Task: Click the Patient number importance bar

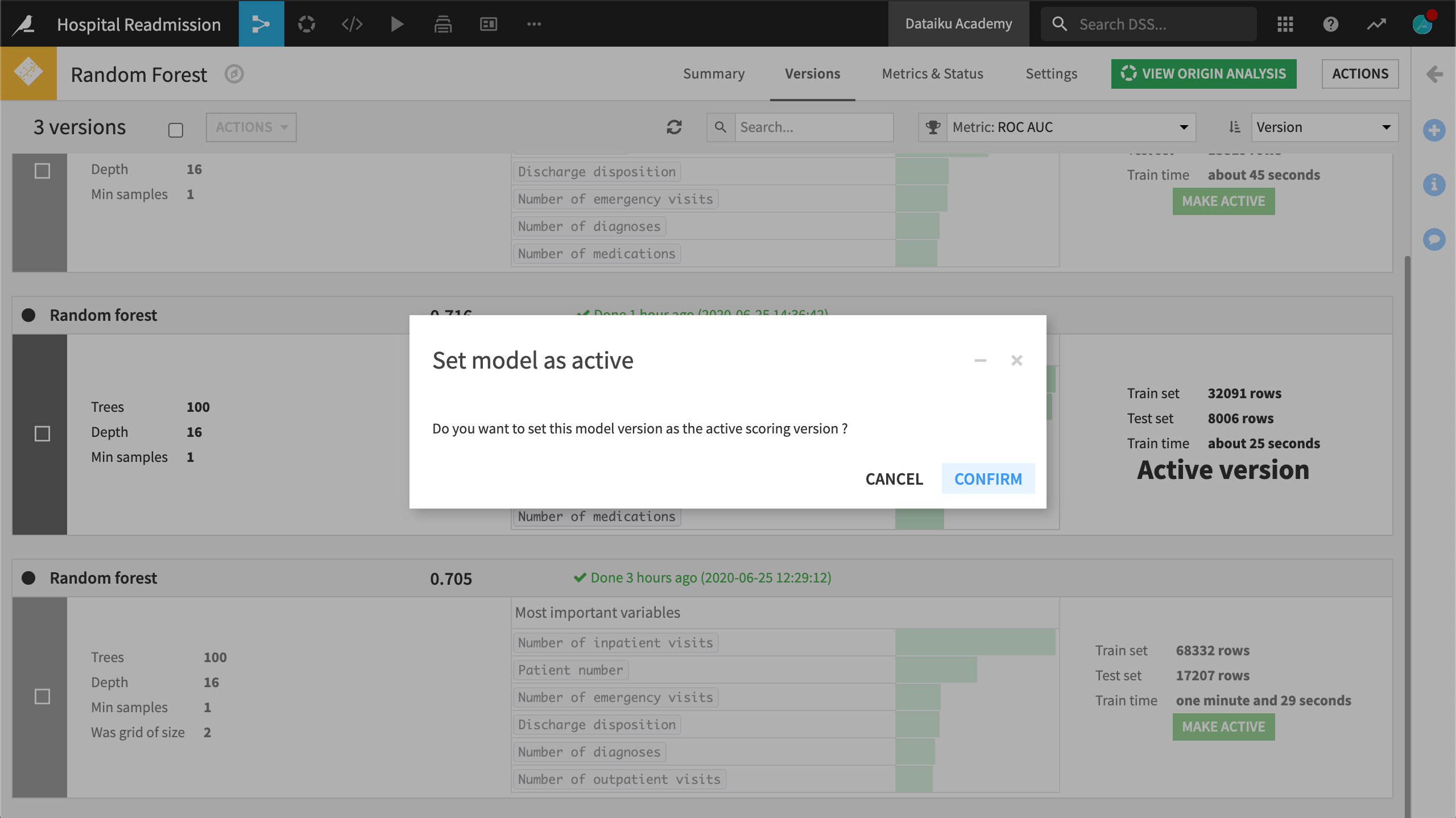Action: 936,670
